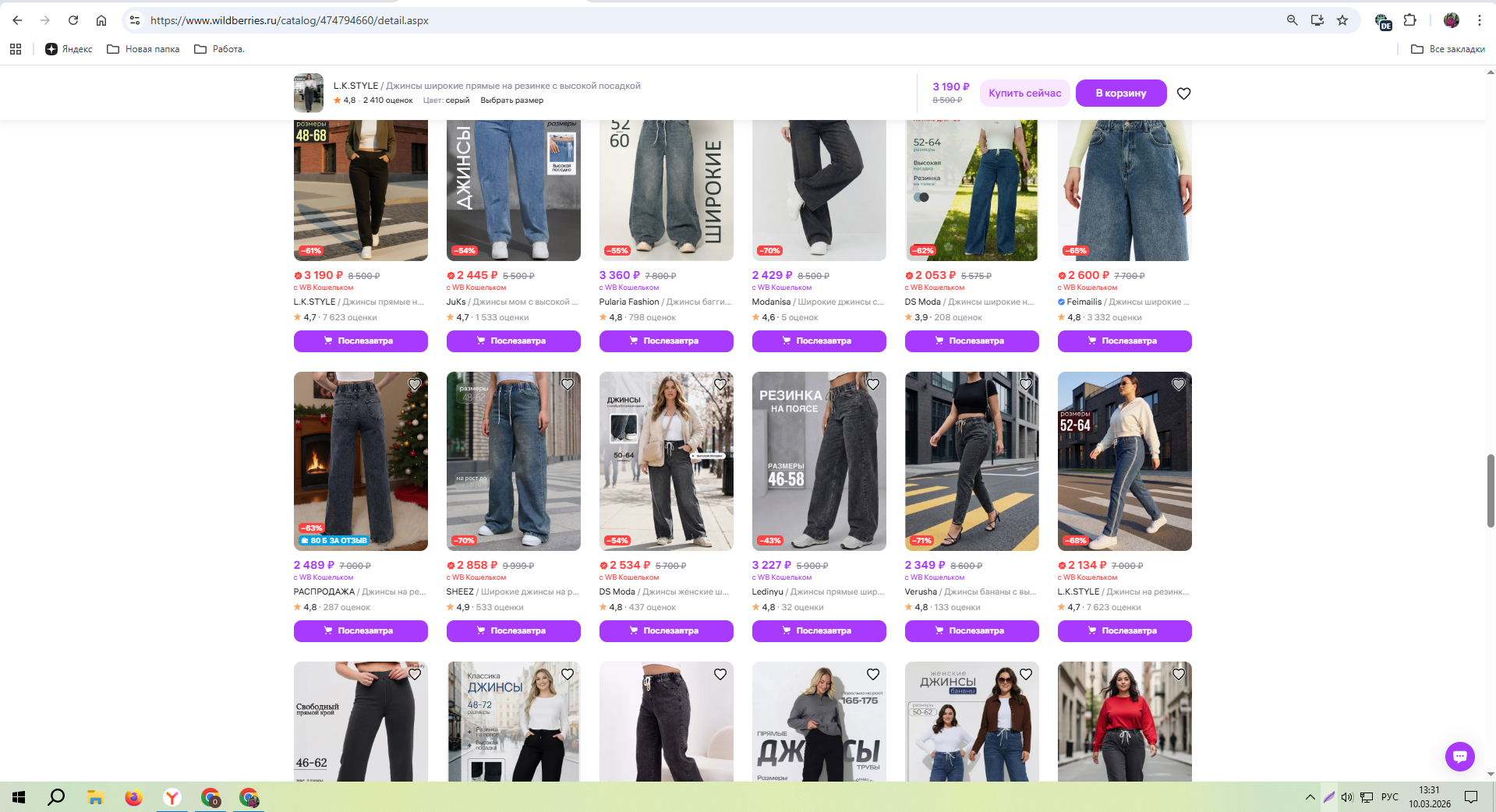
Task: Open the browser extensions puzzle icon
Action: coord(1410,20)
